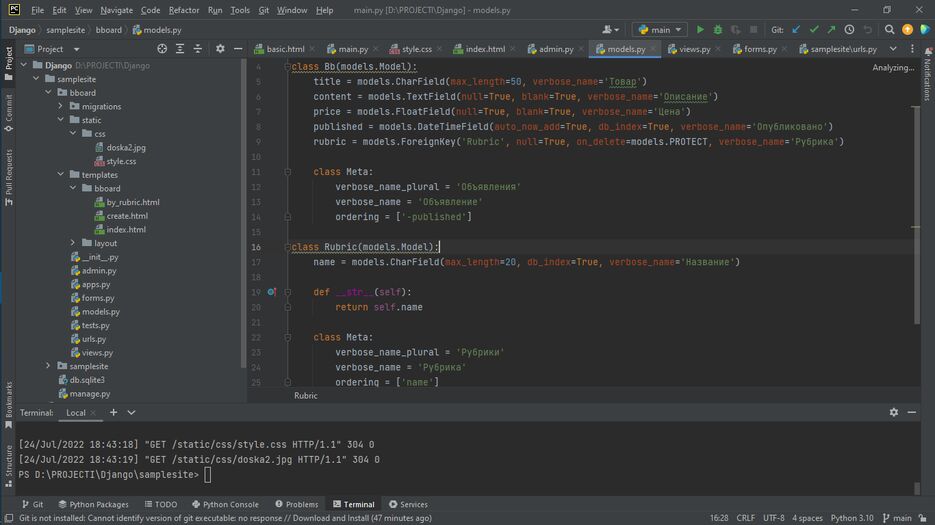Click Python 3.10 interpreter in status bar
The image size is (935, 525).
point(852,518)
